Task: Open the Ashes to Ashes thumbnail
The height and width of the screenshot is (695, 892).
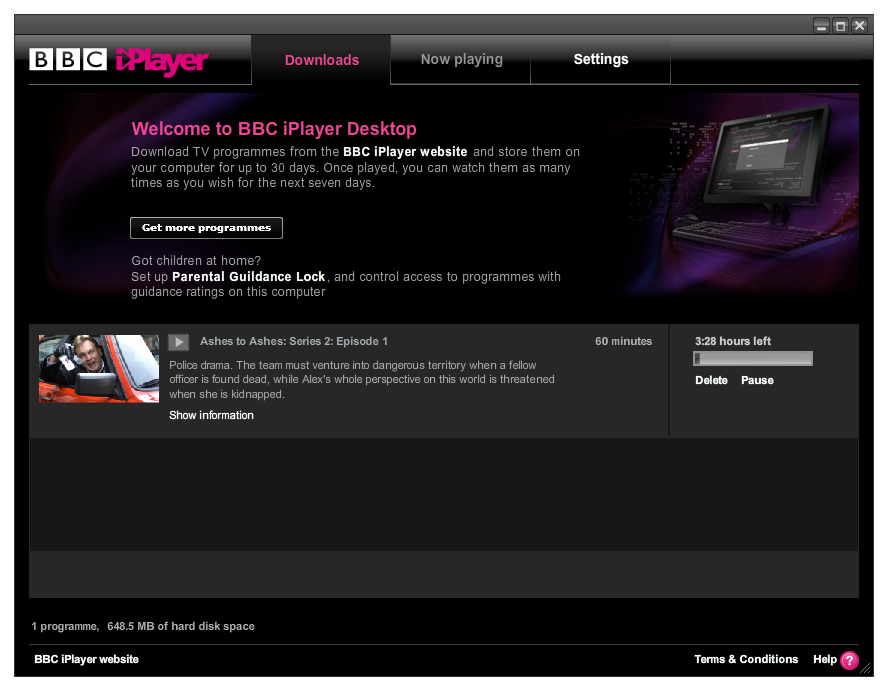Action: tap(99, 369)
